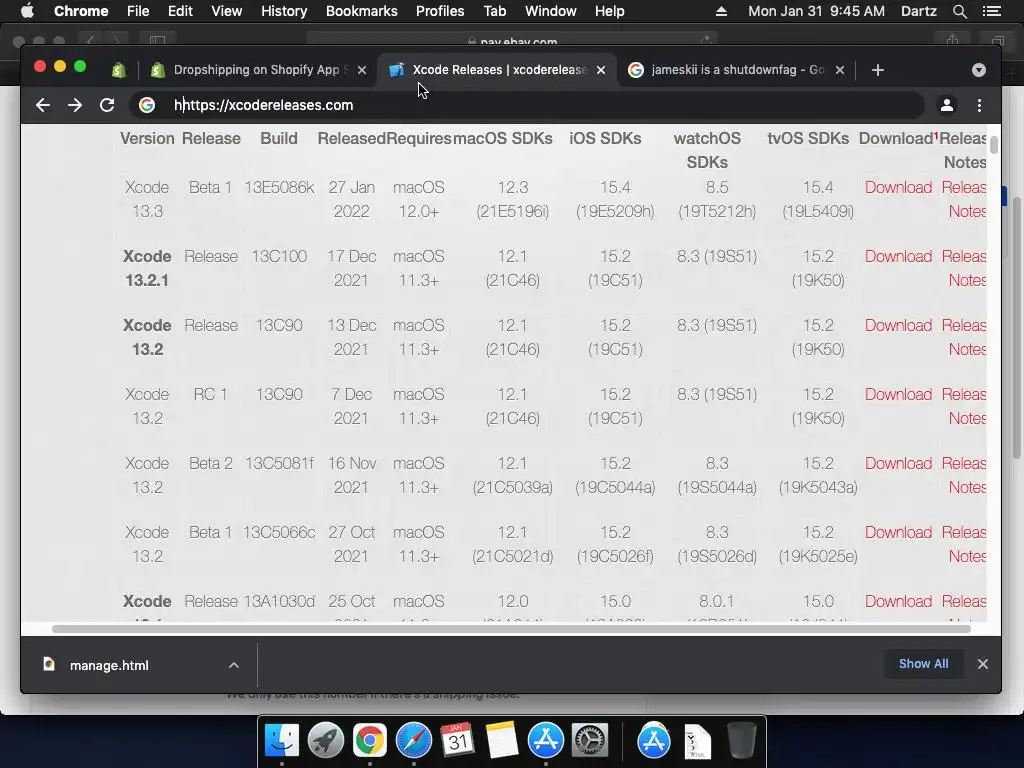Open Safari from the Dock

tap(413, 741)
